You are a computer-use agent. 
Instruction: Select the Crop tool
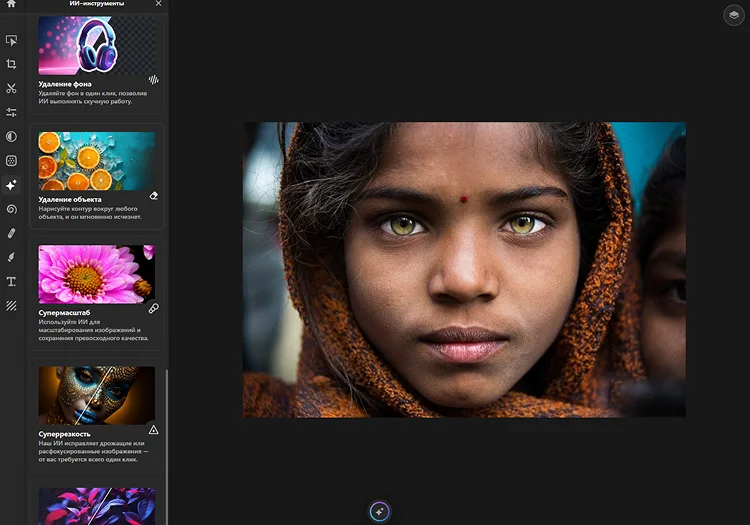pyautogui.click(x=11, y=64)
